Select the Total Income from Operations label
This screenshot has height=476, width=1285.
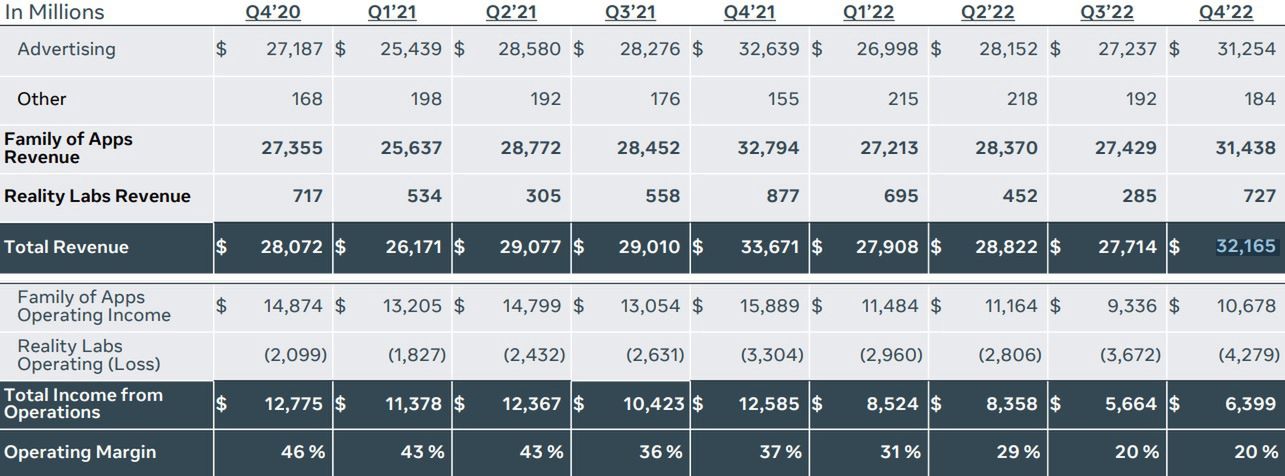click(x=83, y=404)
